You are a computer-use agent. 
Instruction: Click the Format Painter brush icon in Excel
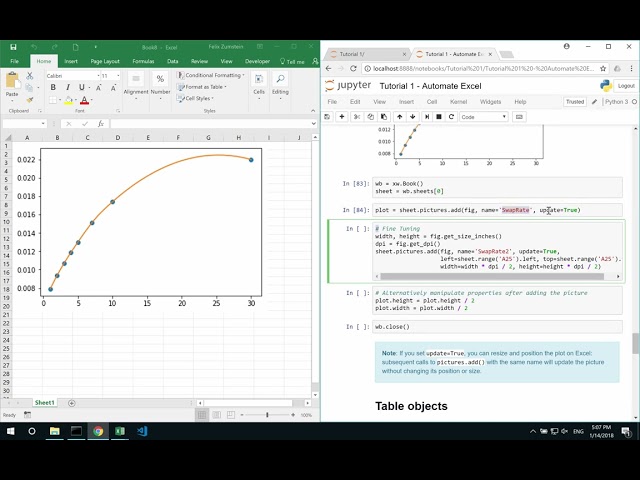pos(29,99)
